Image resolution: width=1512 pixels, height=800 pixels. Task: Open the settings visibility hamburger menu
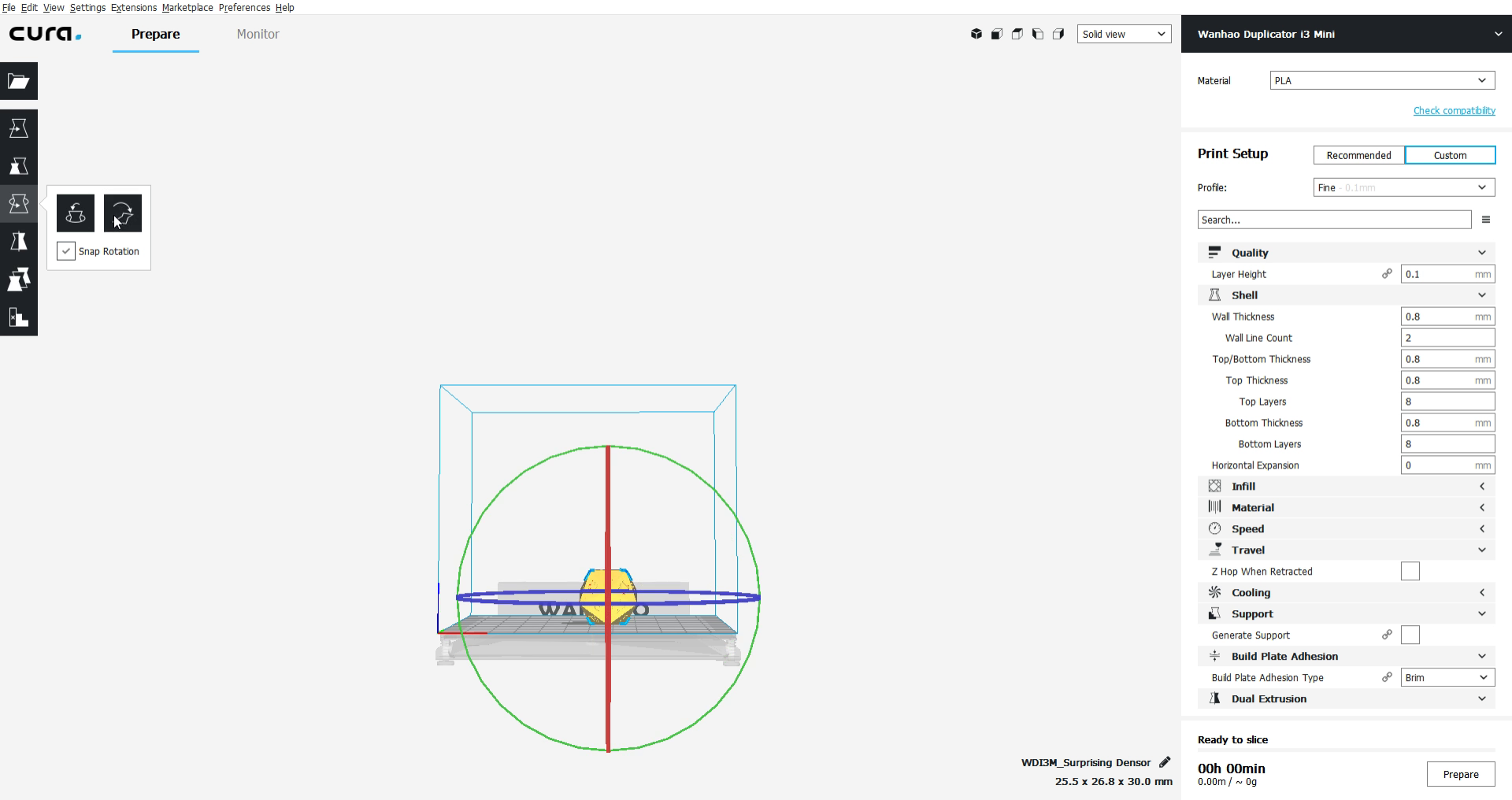click(1486, 220)
